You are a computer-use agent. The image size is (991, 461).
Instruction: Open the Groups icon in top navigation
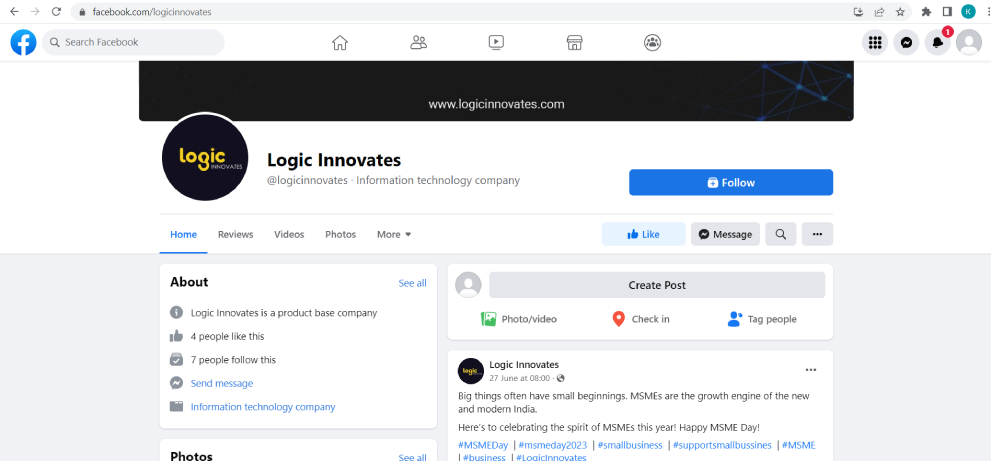(652, 42)
